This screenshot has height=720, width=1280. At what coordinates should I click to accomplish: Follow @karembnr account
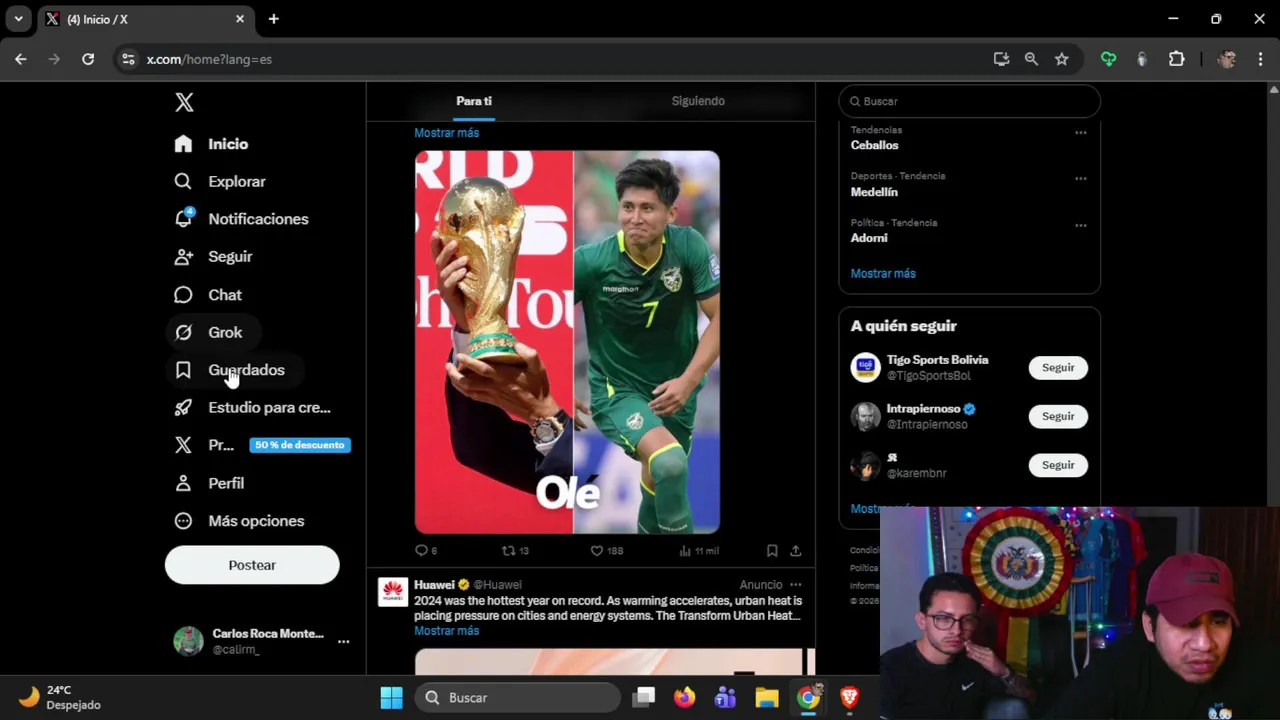1058,465
